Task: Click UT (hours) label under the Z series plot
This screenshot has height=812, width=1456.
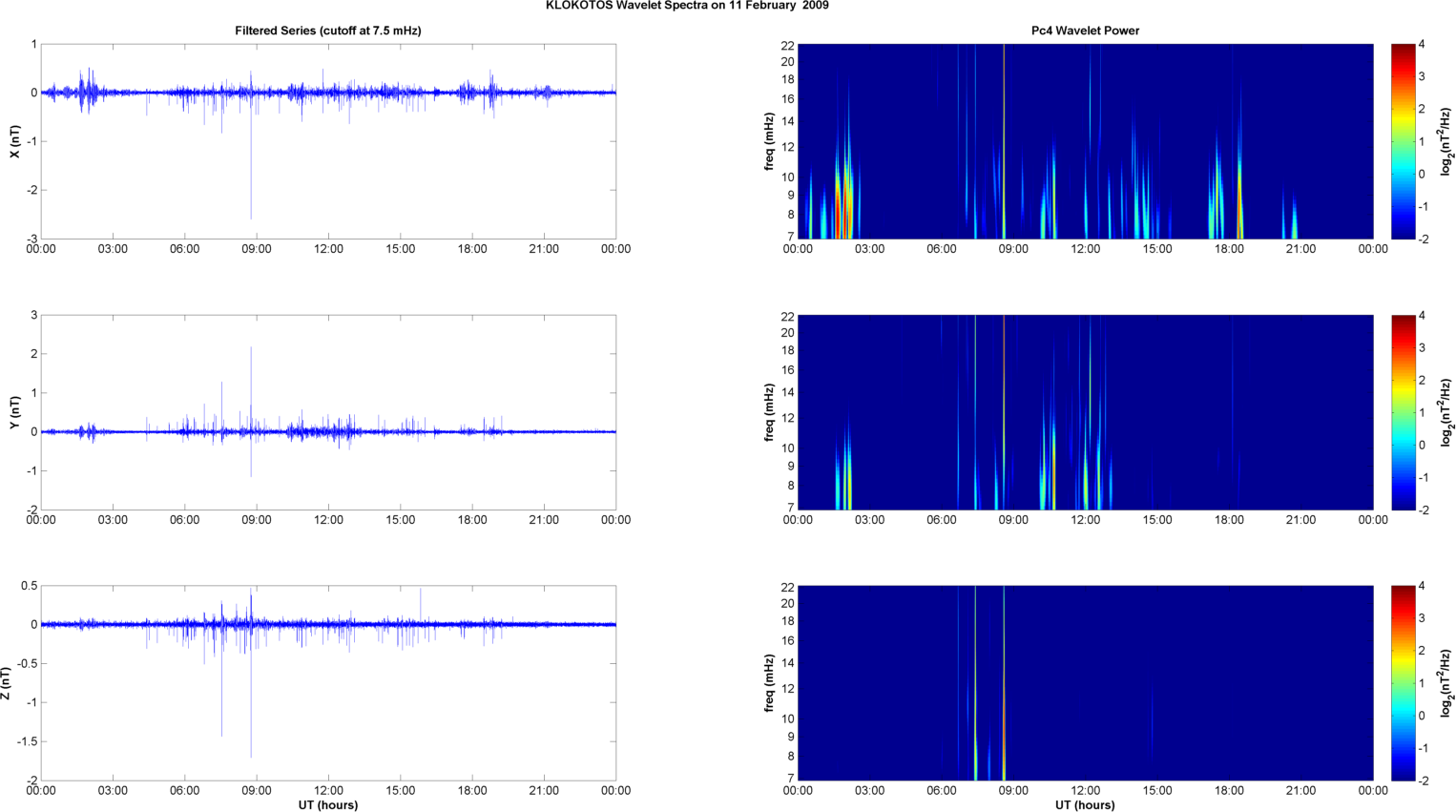Action: (x=327, y=804)
